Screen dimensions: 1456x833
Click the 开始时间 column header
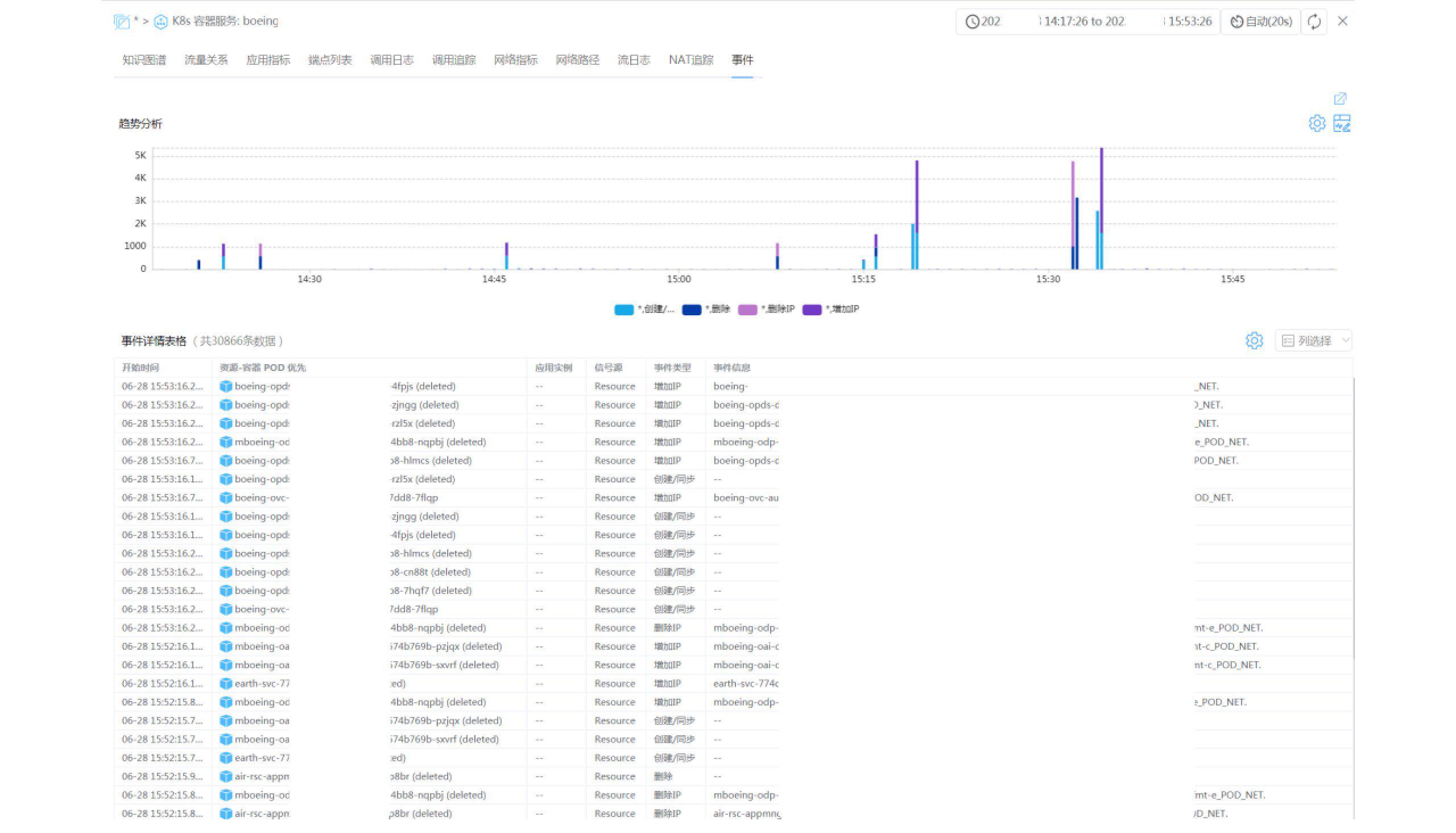pos(140,368)
